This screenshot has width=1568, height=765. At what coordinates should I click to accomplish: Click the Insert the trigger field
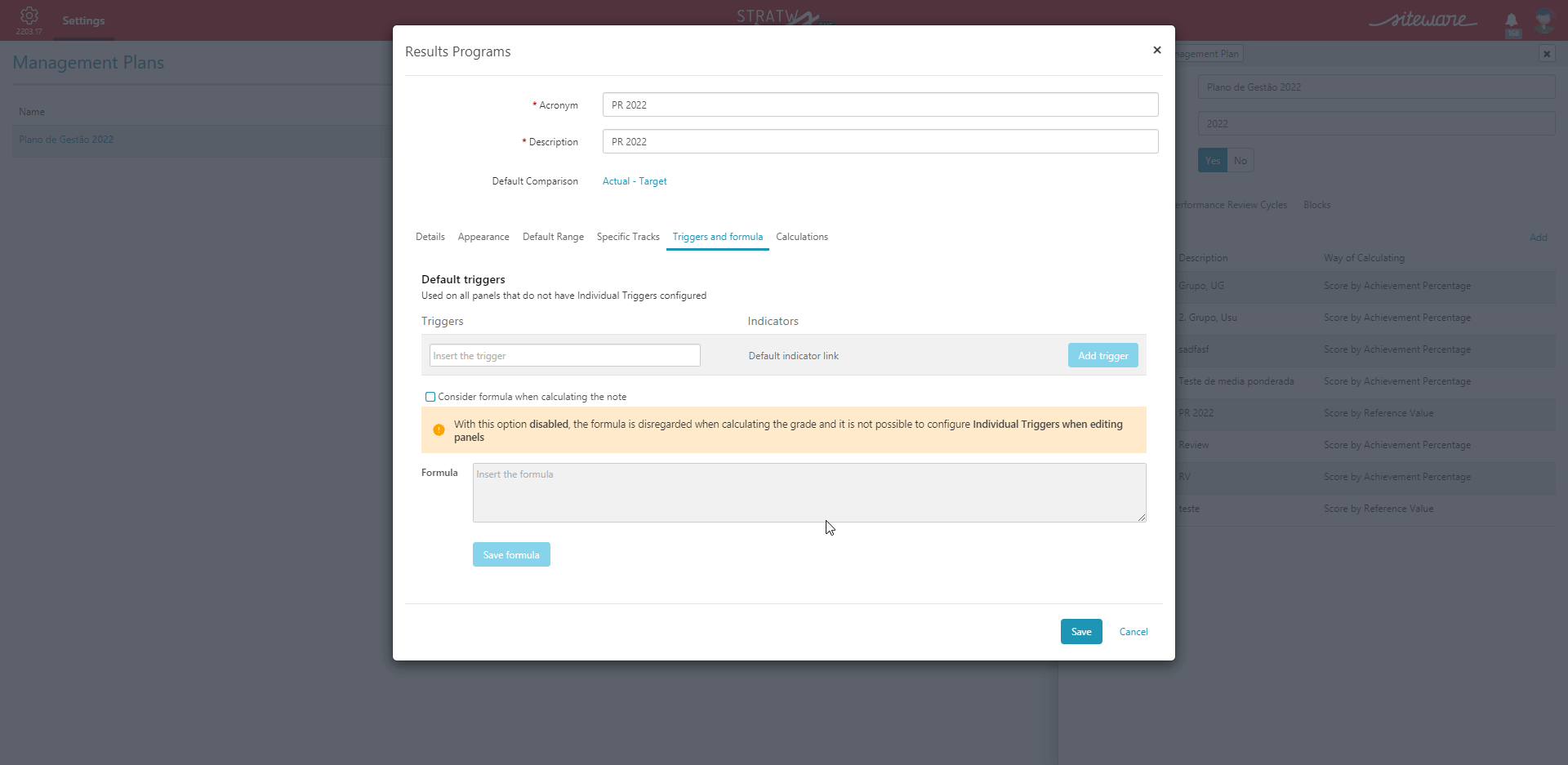click(565, 355)
